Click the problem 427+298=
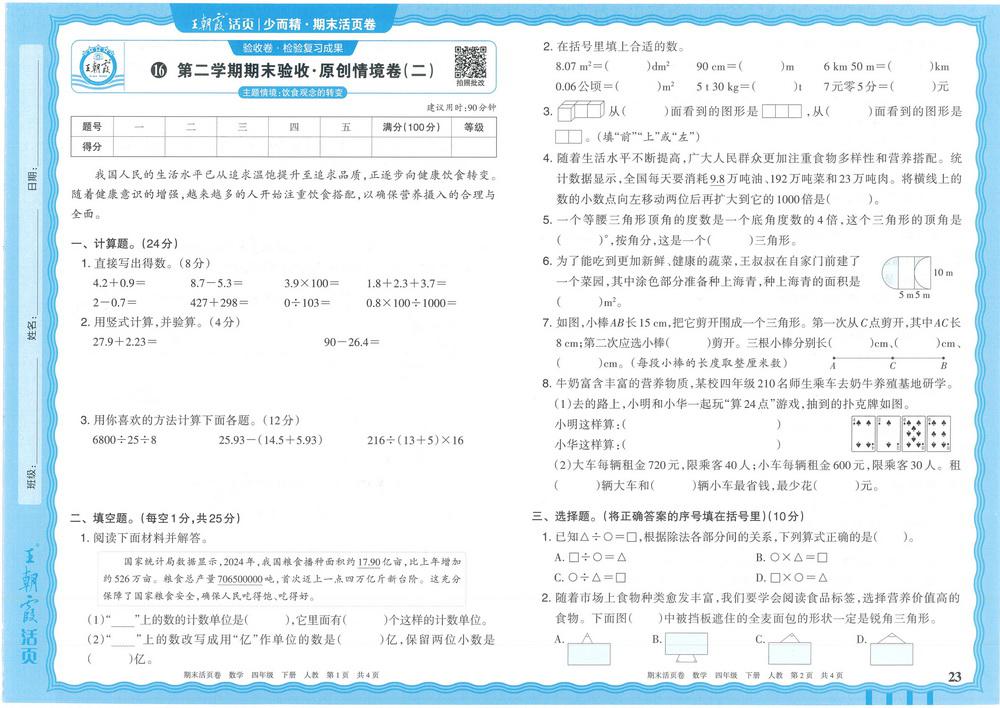This screenshot has width=1000, height=708. coord(219,303)
